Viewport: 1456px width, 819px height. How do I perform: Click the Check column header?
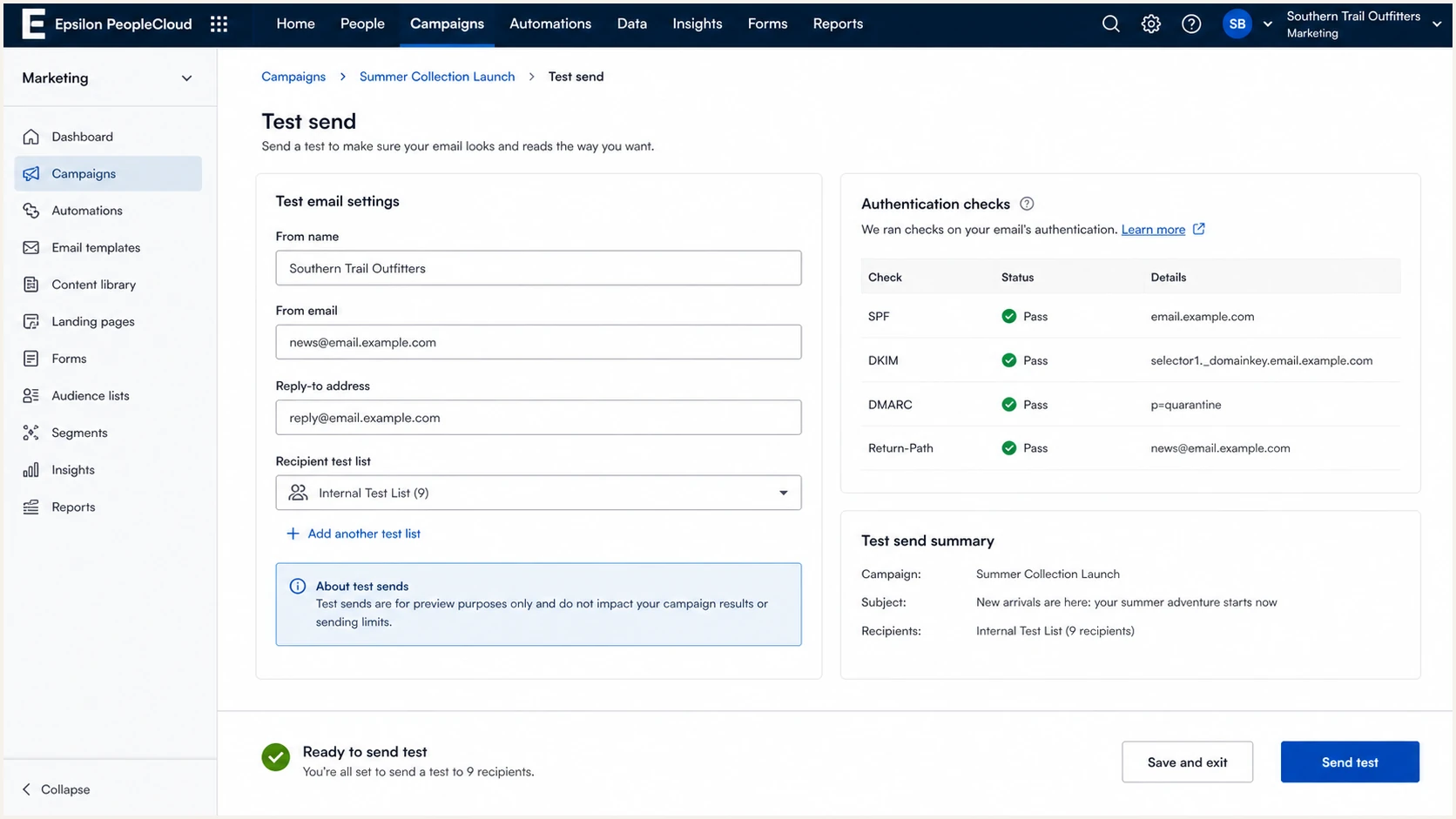point(885,278)
